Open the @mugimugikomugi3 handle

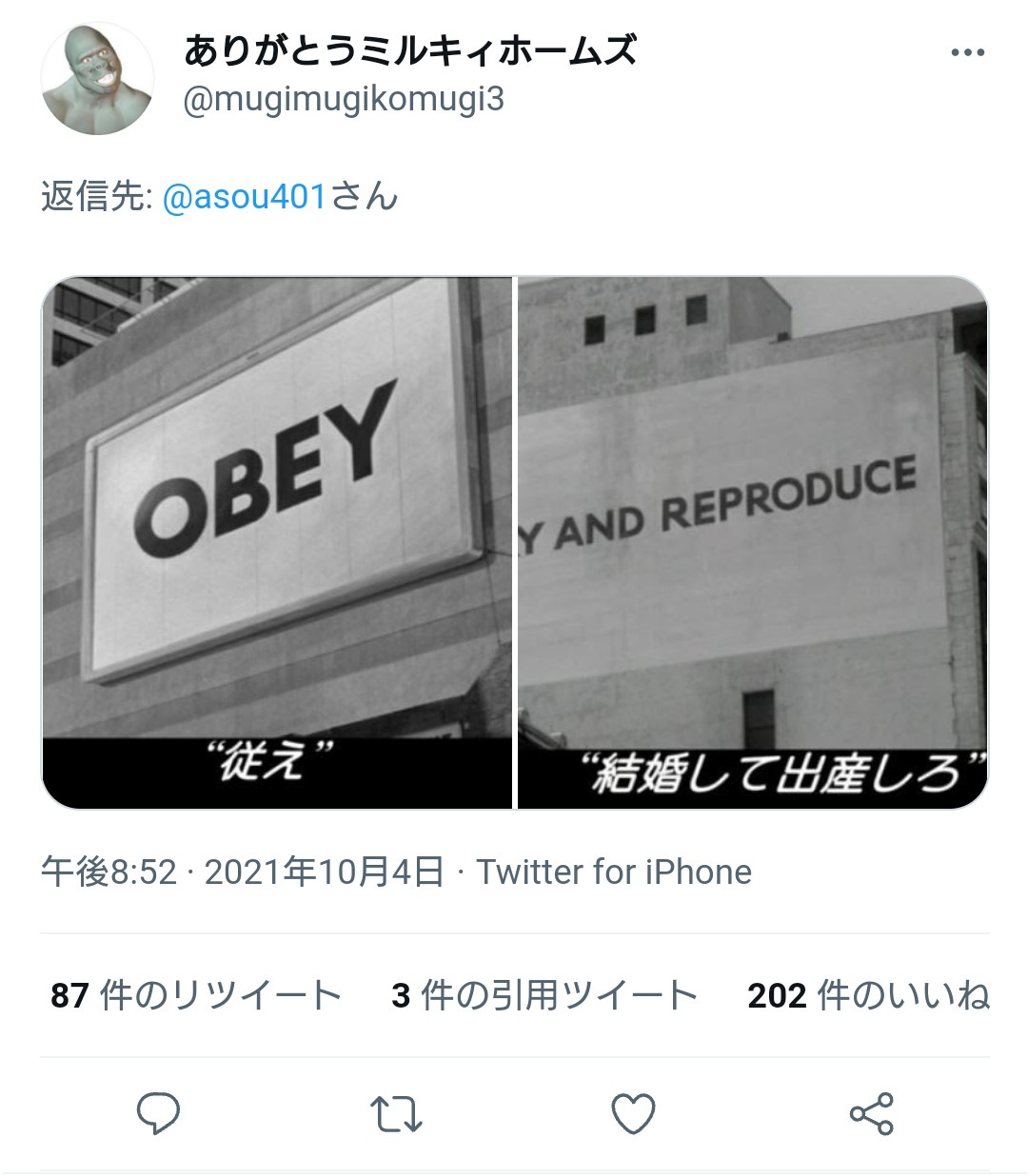344,99
